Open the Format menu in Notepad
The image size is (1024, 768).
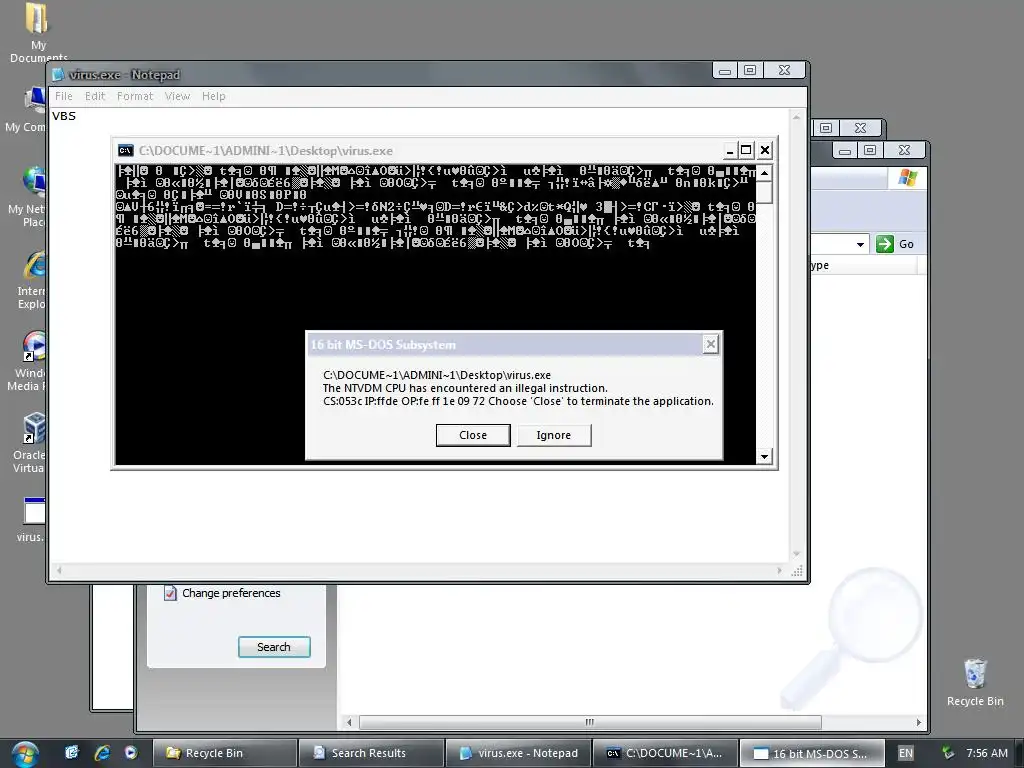tap(135, 96)
